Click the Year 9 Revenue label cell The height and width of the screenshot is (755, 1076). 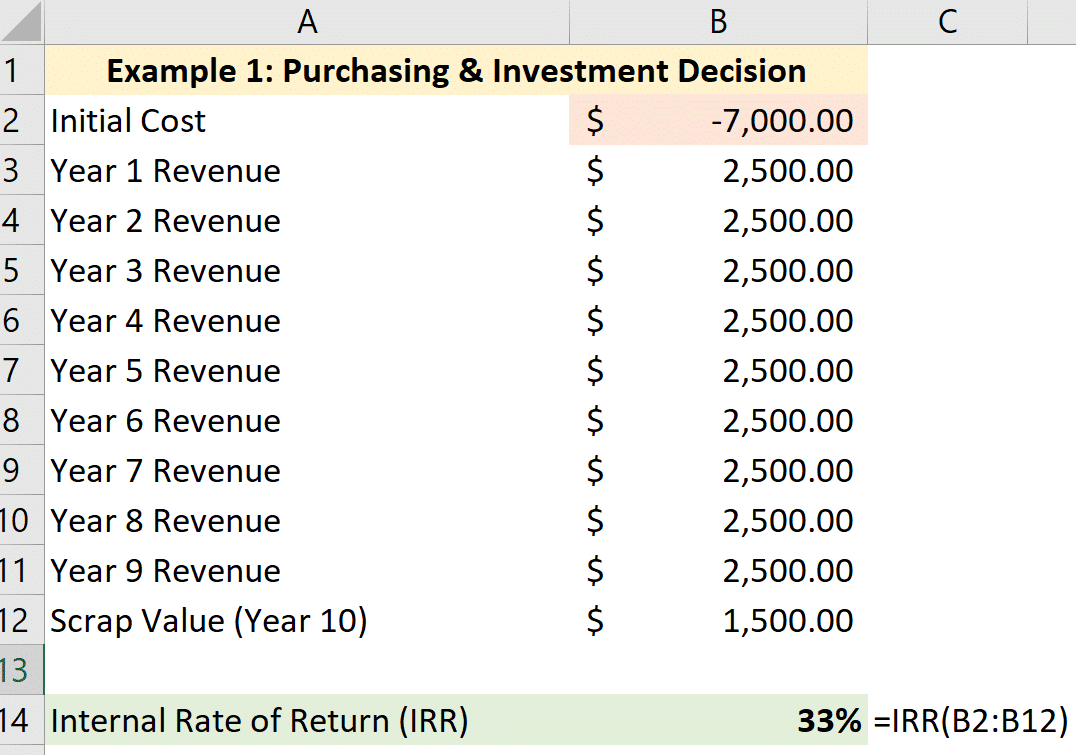200,570
